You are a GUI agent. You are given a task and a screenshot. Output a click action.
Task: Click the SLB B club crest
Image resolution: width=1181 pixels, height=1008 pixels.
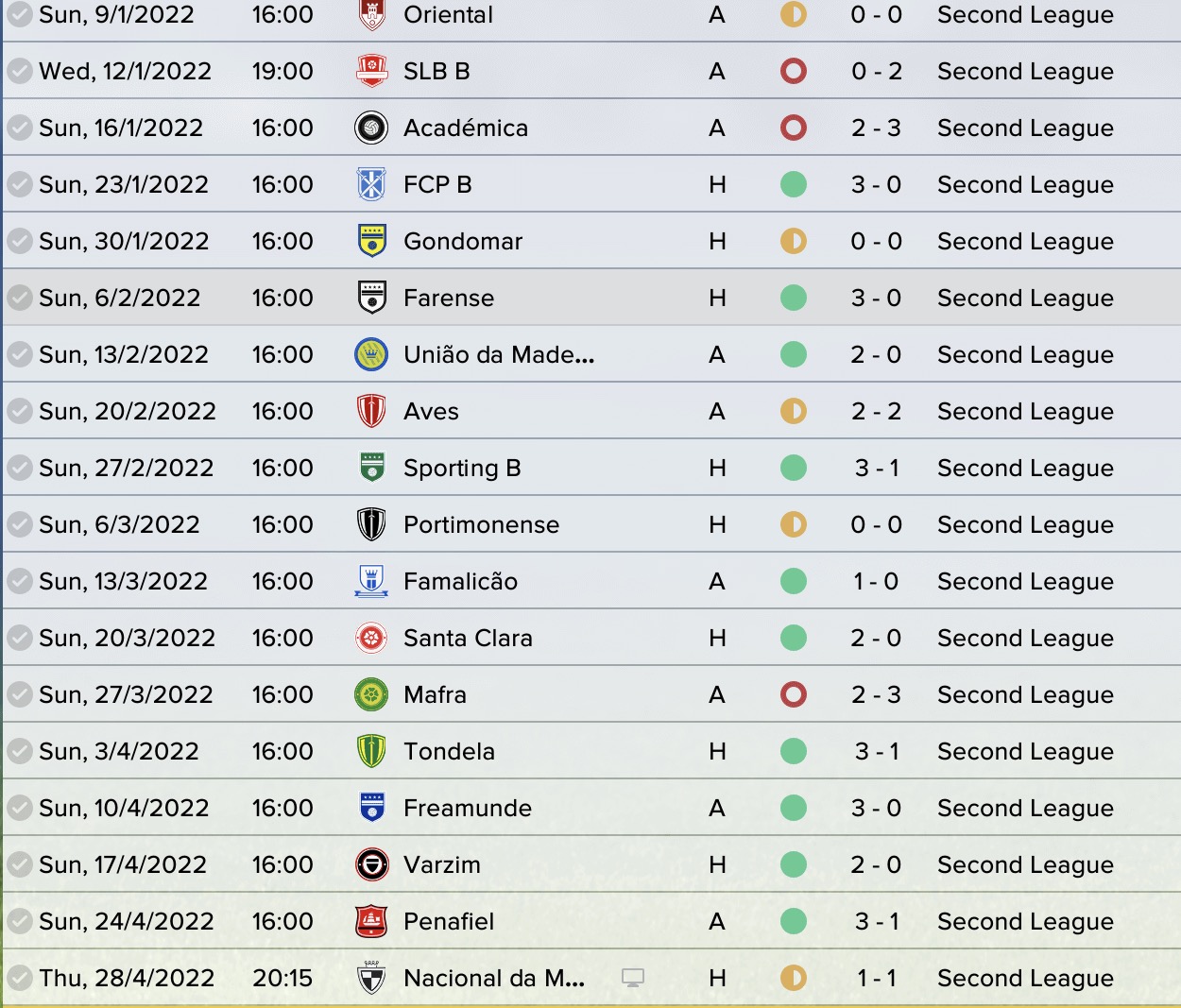click(x=371, y=71)
